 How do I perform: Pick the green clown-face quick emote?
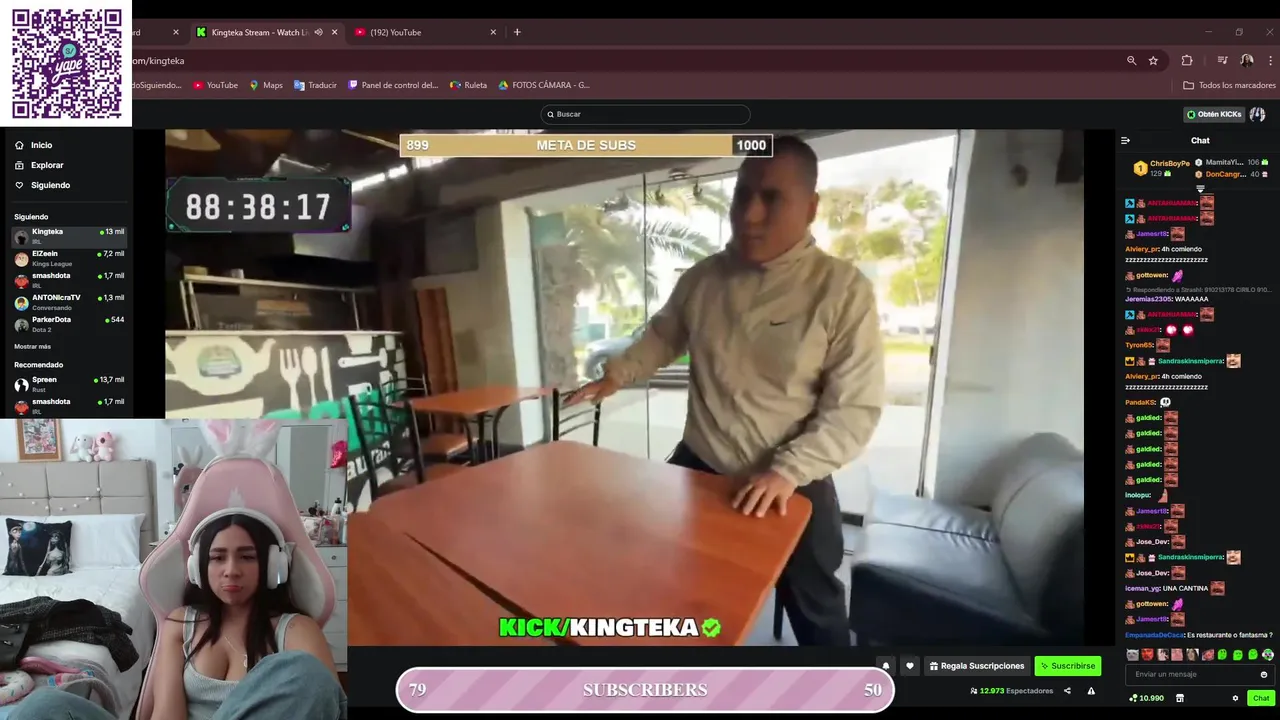pos(1268,655)
